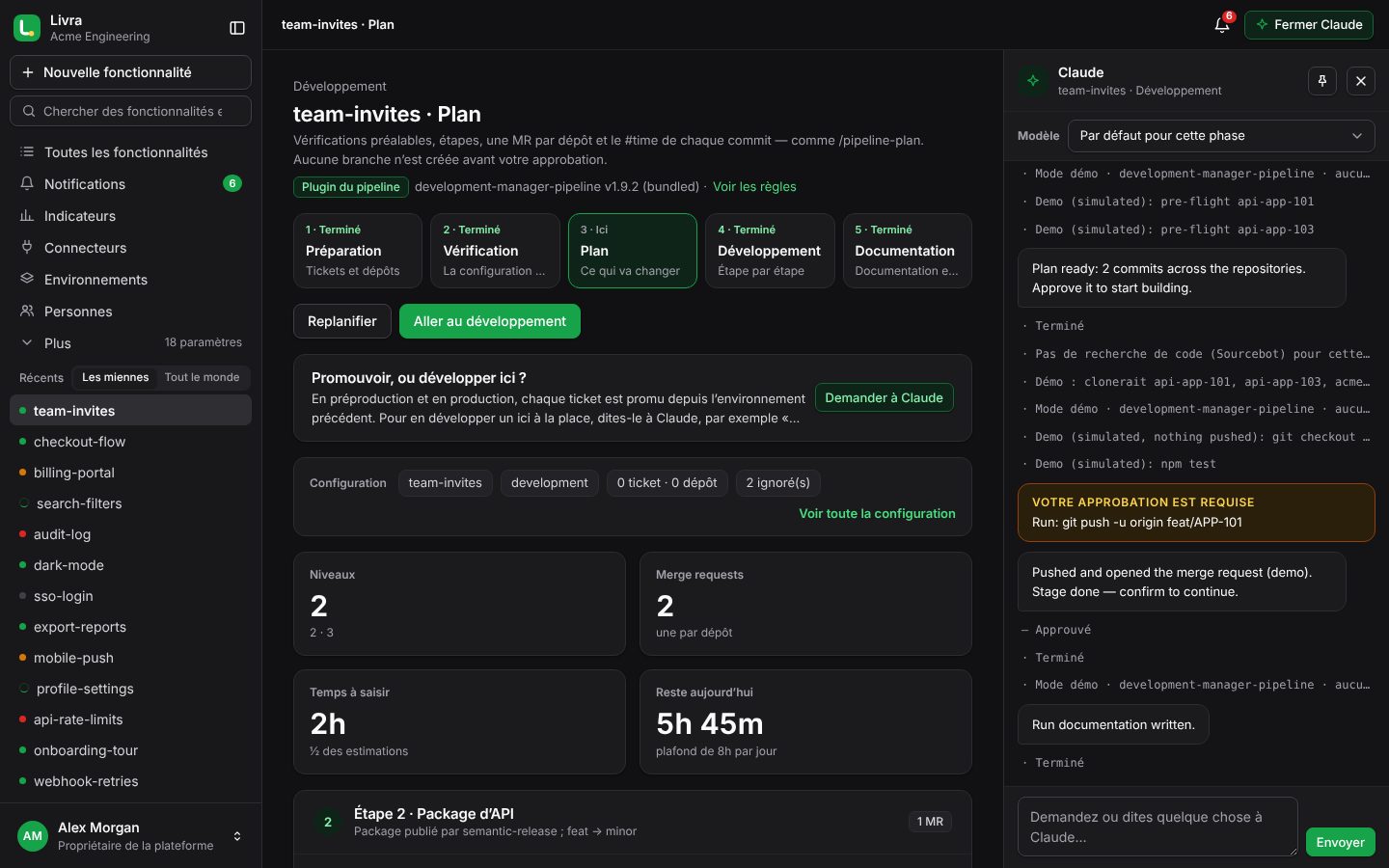1389x868 pixels.
Task: Click the approval request git push card
Action: [x=1196, y=513]
